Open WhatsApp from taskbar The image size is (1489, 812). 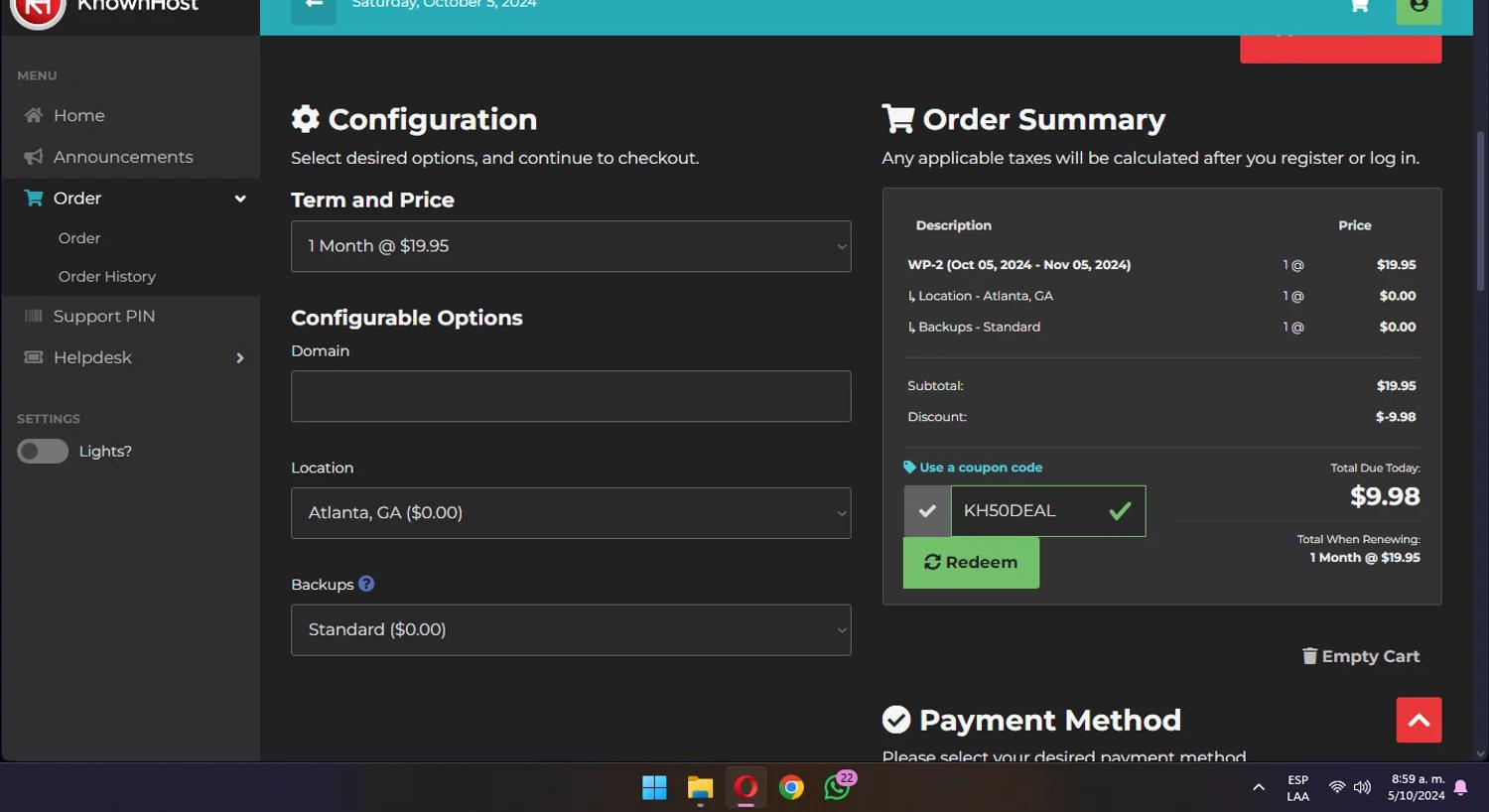pyautogui.click(x=838, y=788)
